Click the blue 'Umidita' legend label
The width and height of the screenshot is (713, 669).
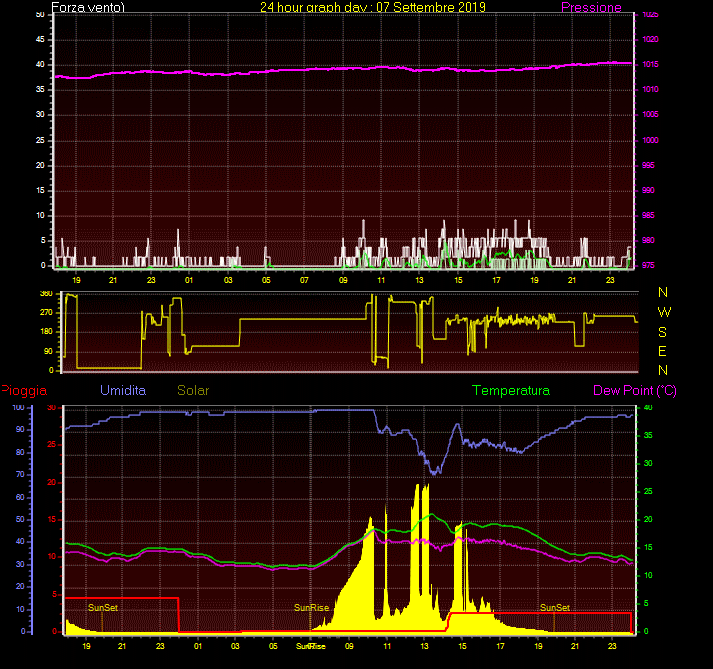point(123,390)
